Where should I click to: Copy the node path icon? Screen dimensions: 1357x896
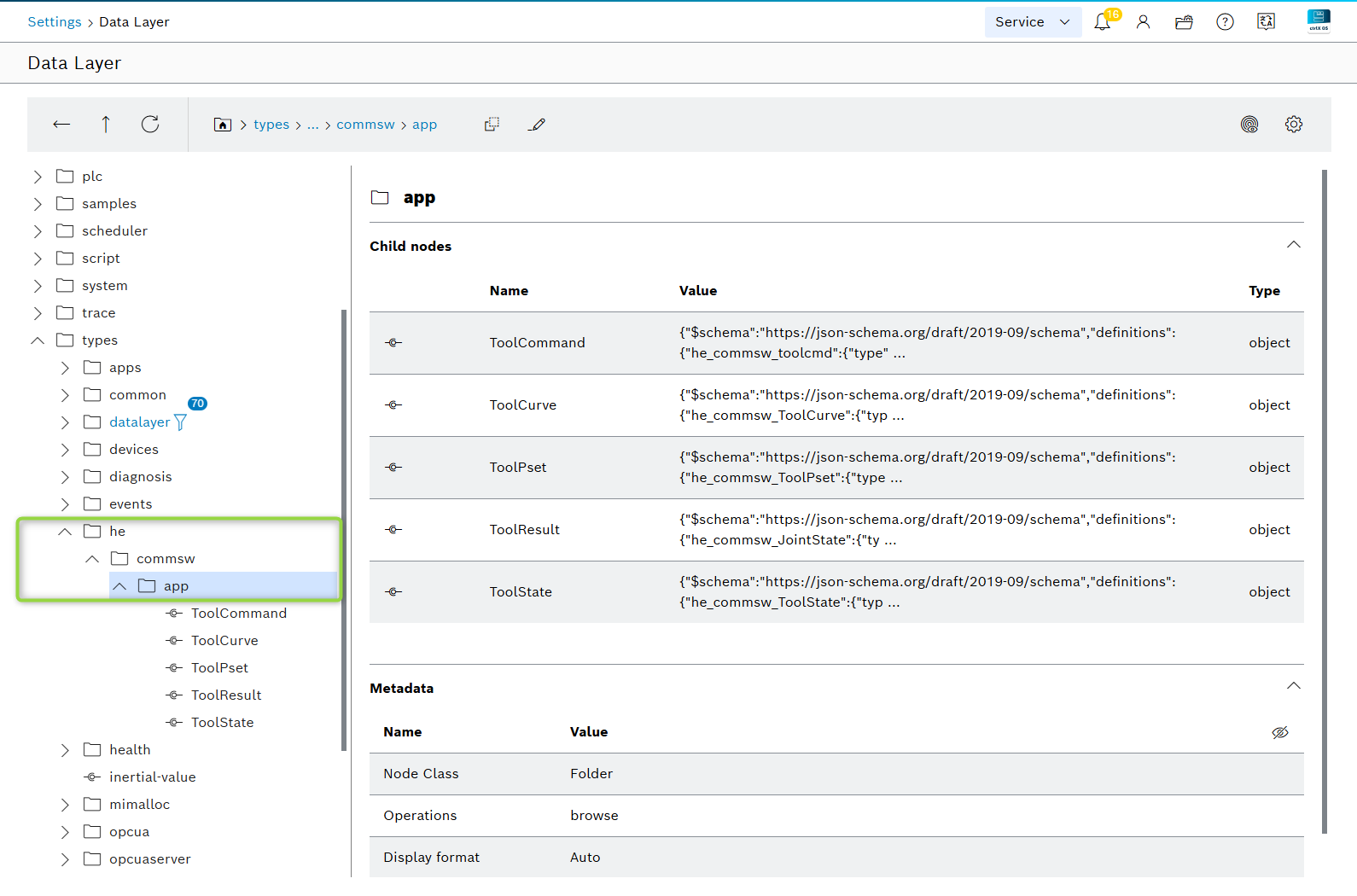[492, 125]
